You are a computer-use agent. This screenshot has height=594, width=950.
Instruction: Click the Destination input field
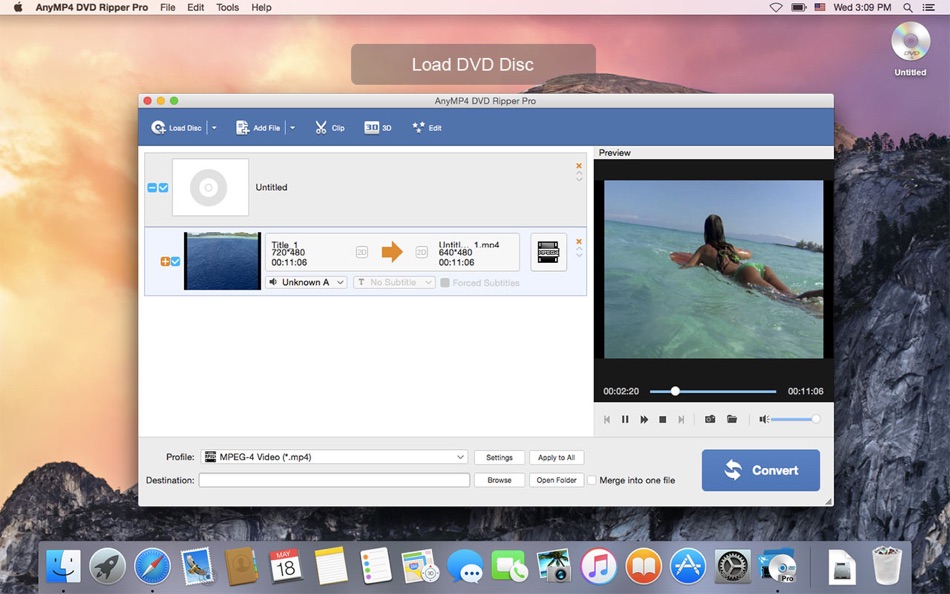tap(334, 480)
